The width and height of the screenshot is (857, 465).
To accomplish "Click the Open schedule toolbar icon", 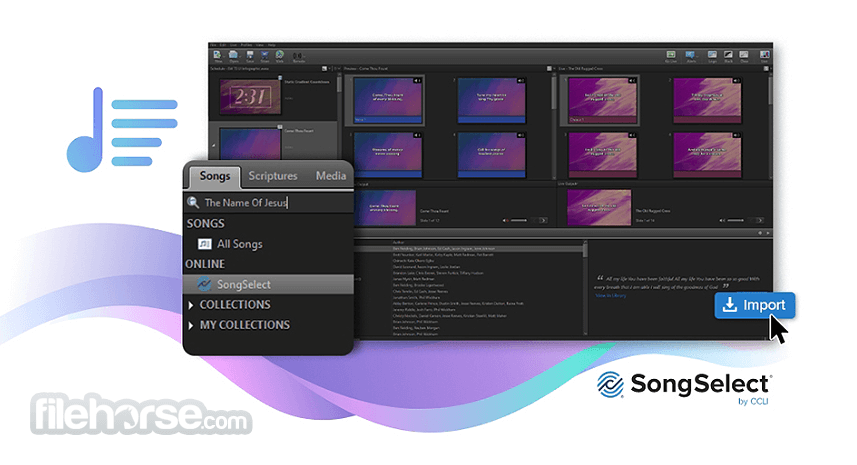I will [x=233, y=55].
